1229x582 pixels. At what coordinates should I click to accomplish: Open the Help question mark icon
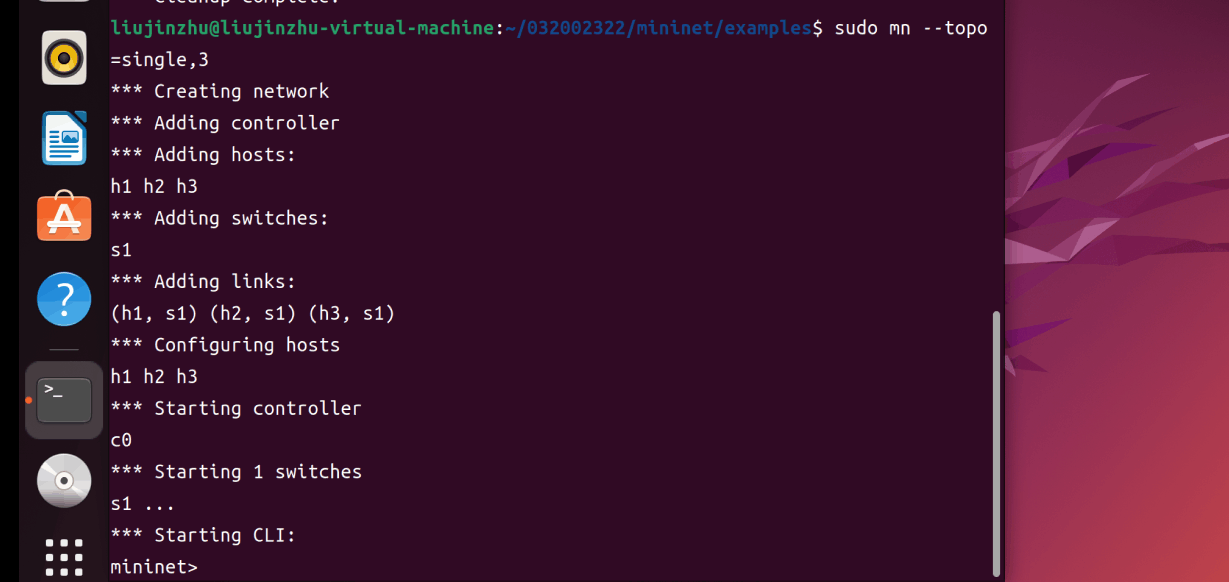coord(64,298)
